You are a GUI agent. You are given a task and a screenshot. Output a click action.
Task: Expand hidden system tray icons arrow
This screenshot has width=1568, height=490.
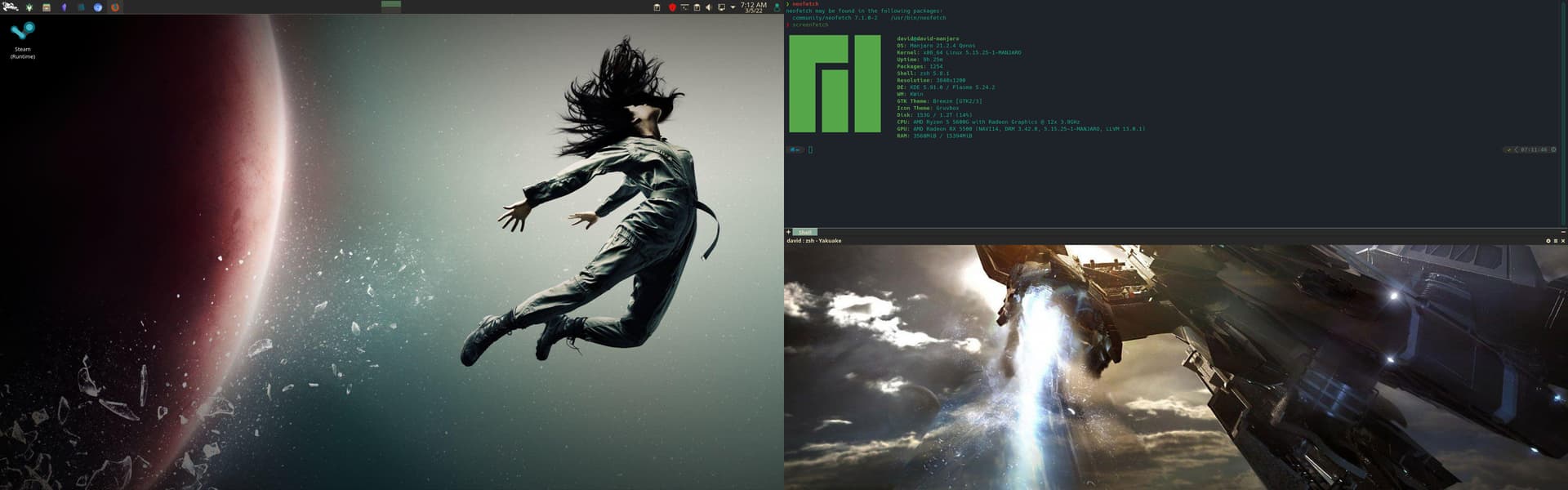[733, 7]
